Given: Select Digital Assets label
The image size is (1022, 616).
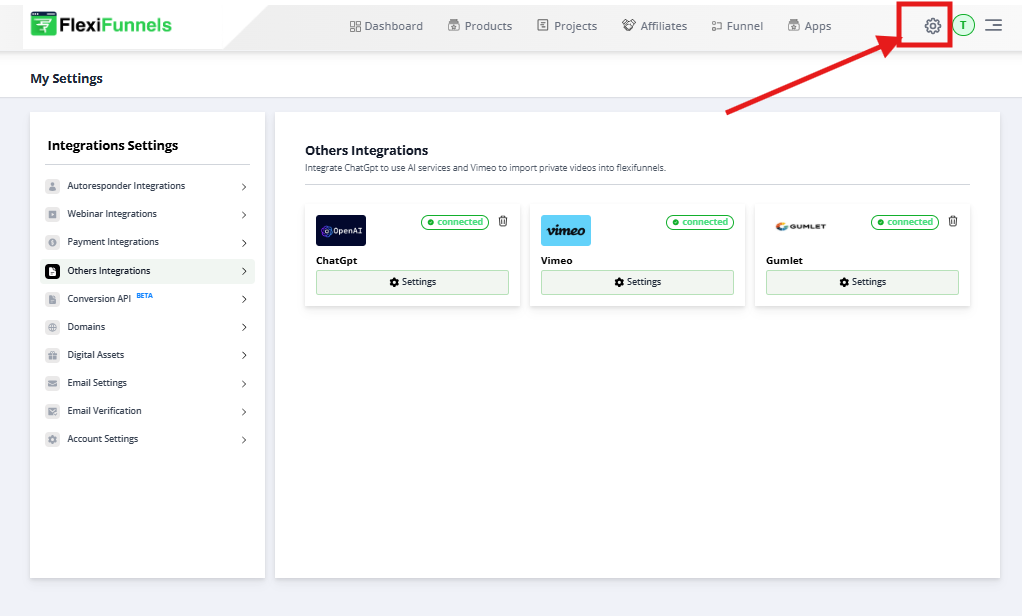Looking at the screenshot, I should (96, 355).
